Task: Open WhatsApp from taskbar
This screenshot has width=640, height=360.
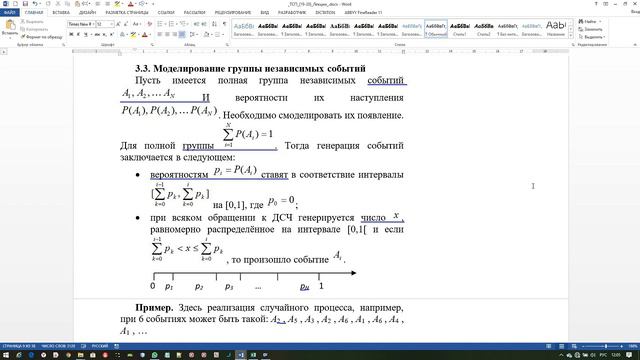Action: (x=154, y=355)
